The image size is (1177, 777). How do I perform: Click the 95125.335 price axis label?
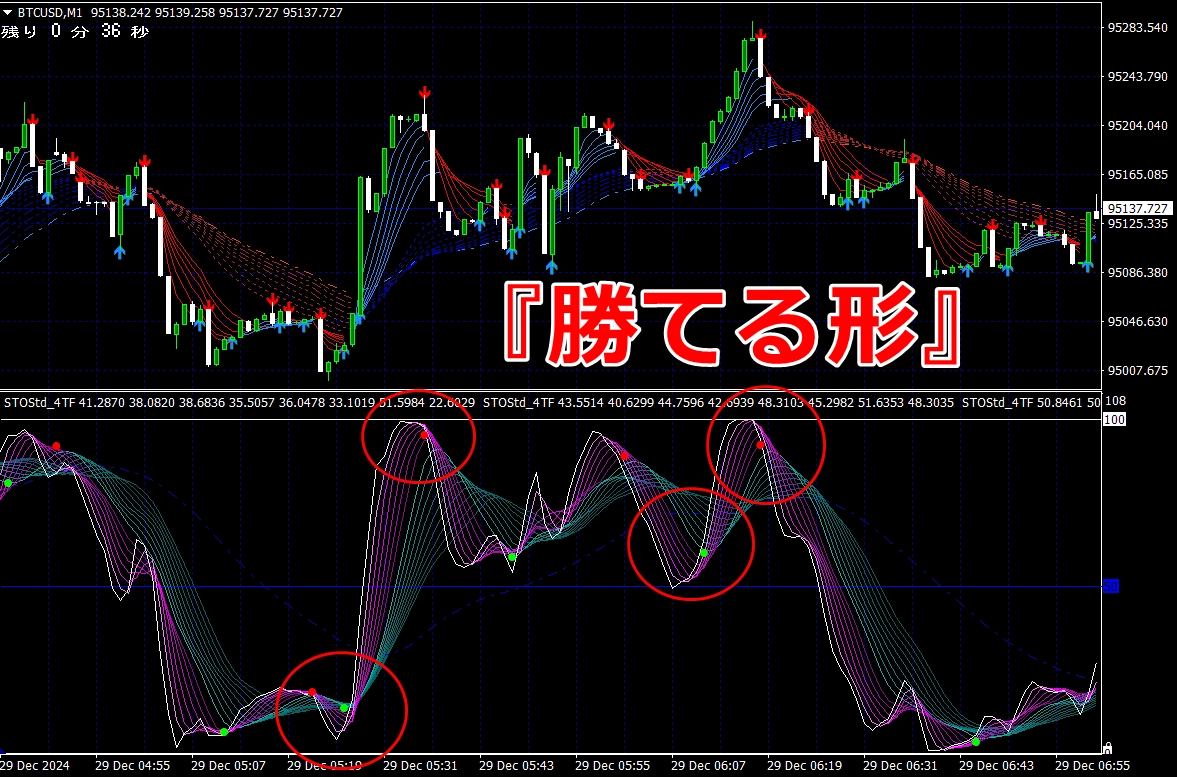[1138, 224]
